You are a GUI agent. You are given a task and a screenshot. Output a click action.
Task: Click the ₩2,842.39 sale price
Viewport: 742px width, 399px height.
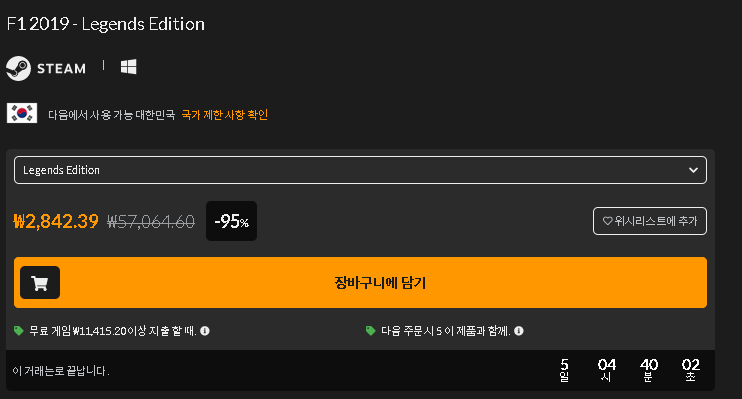[x=56, y=221]
